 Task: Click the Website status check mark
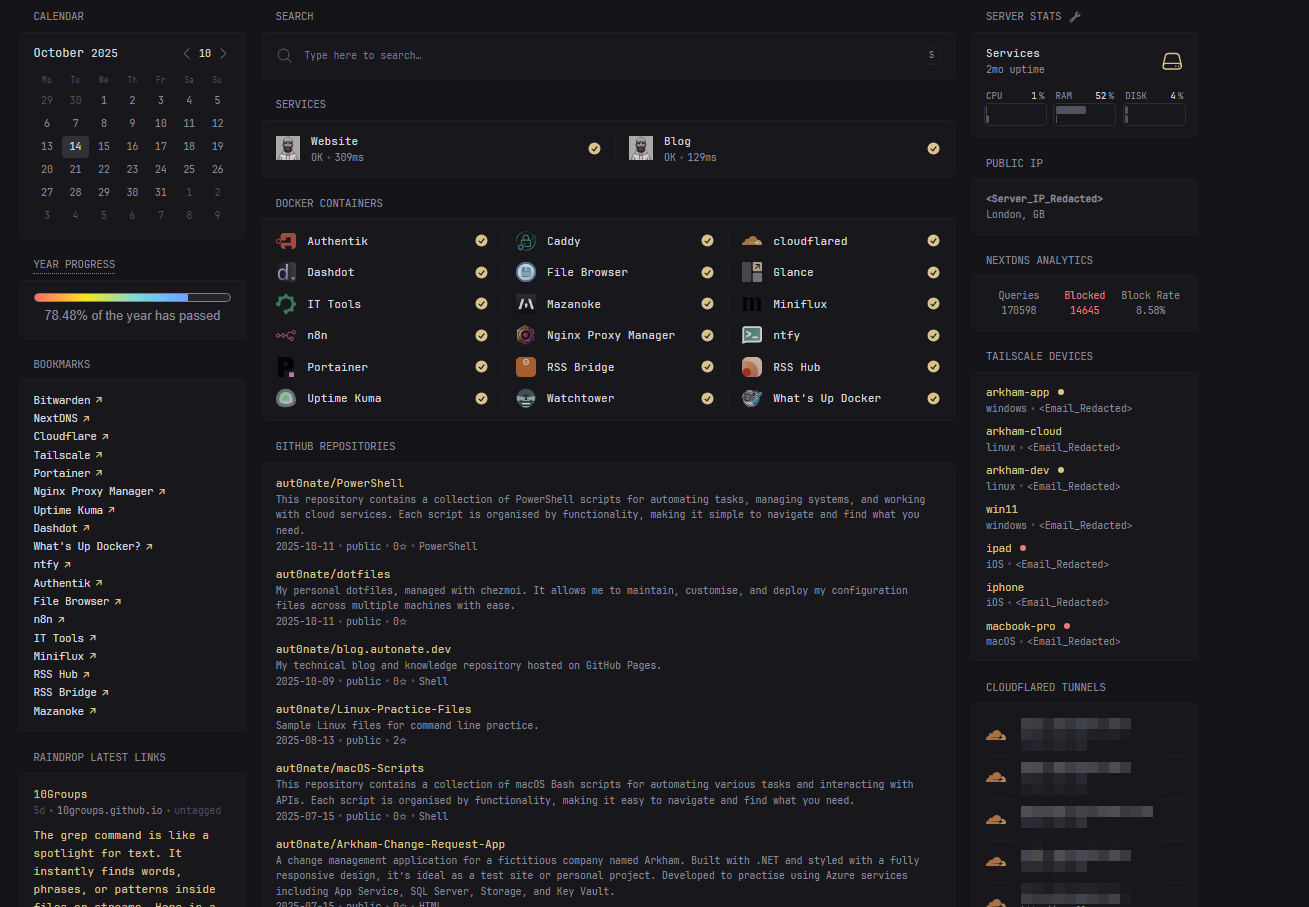(x=594, y=148)
